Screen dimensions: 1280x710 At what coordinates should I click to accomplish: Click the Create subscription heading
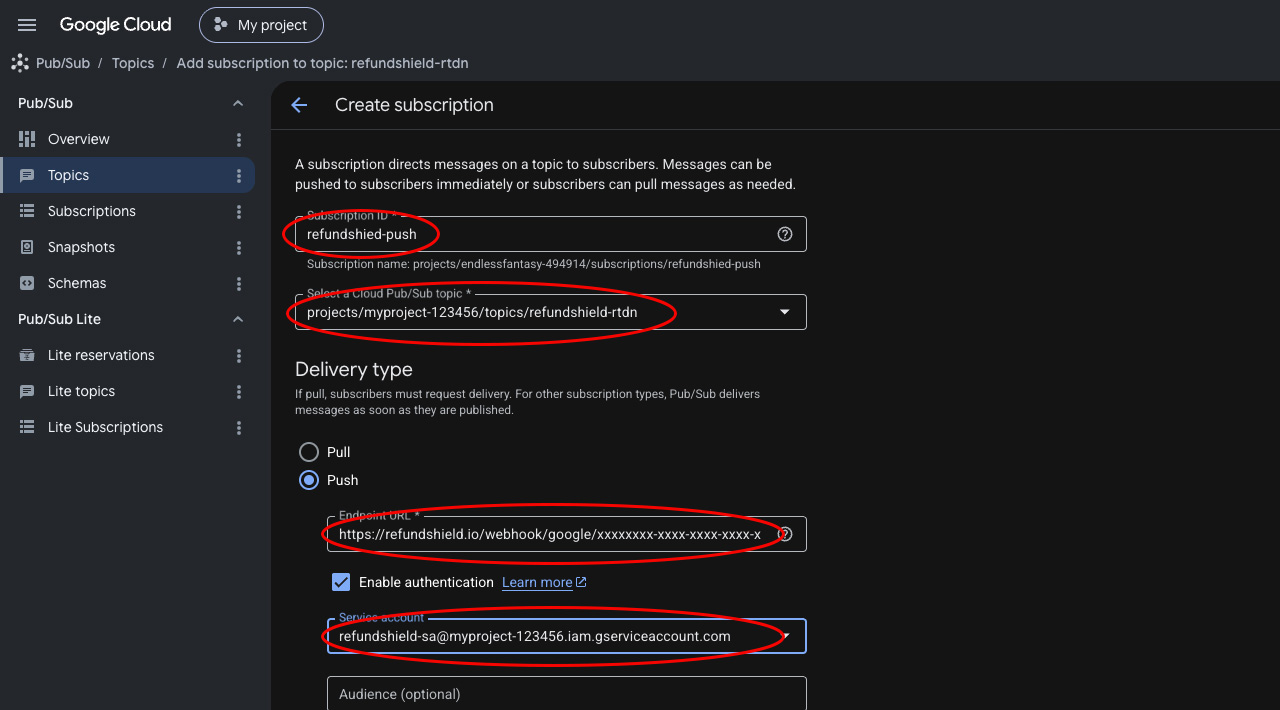click(414, 105)
